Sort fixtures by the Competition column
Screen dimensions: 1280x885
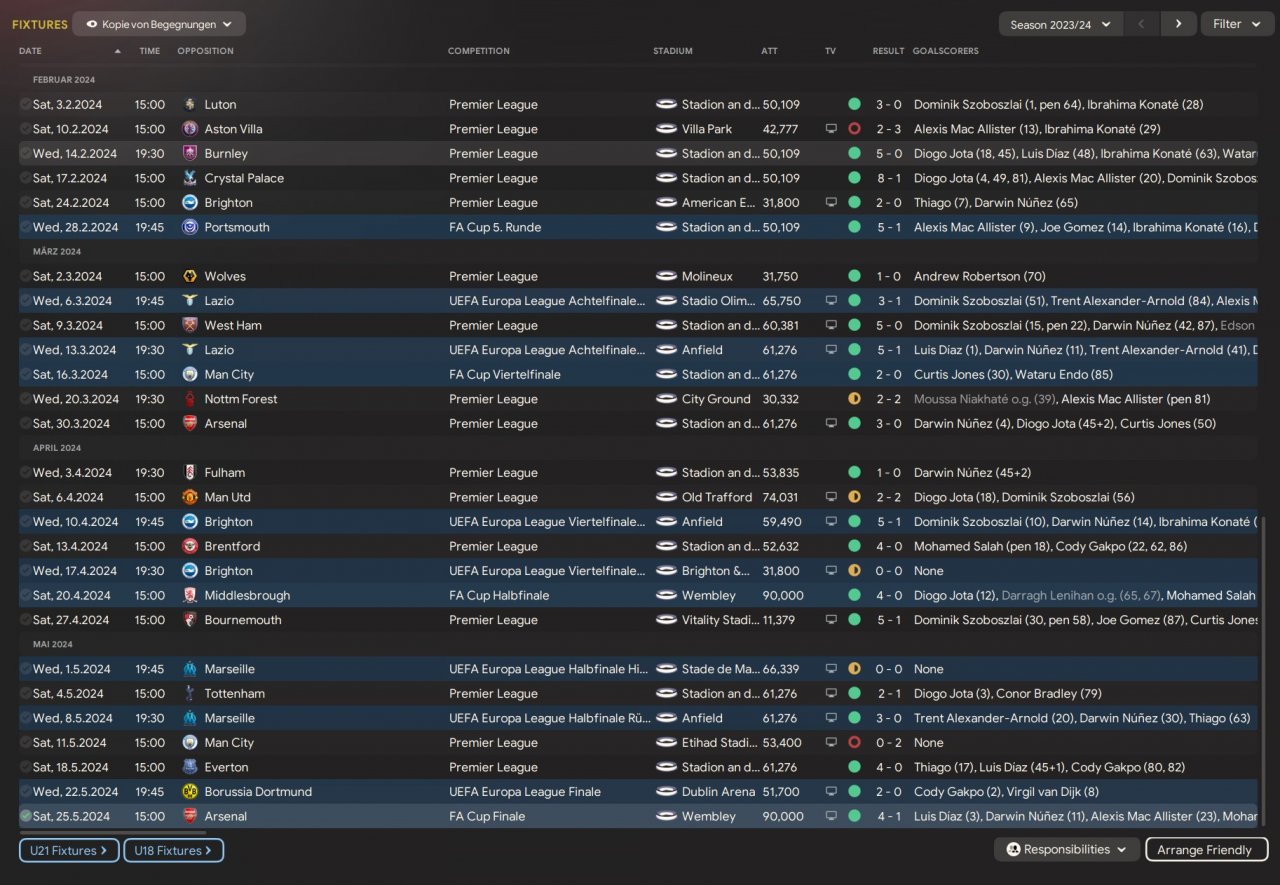tap(478, 51)
